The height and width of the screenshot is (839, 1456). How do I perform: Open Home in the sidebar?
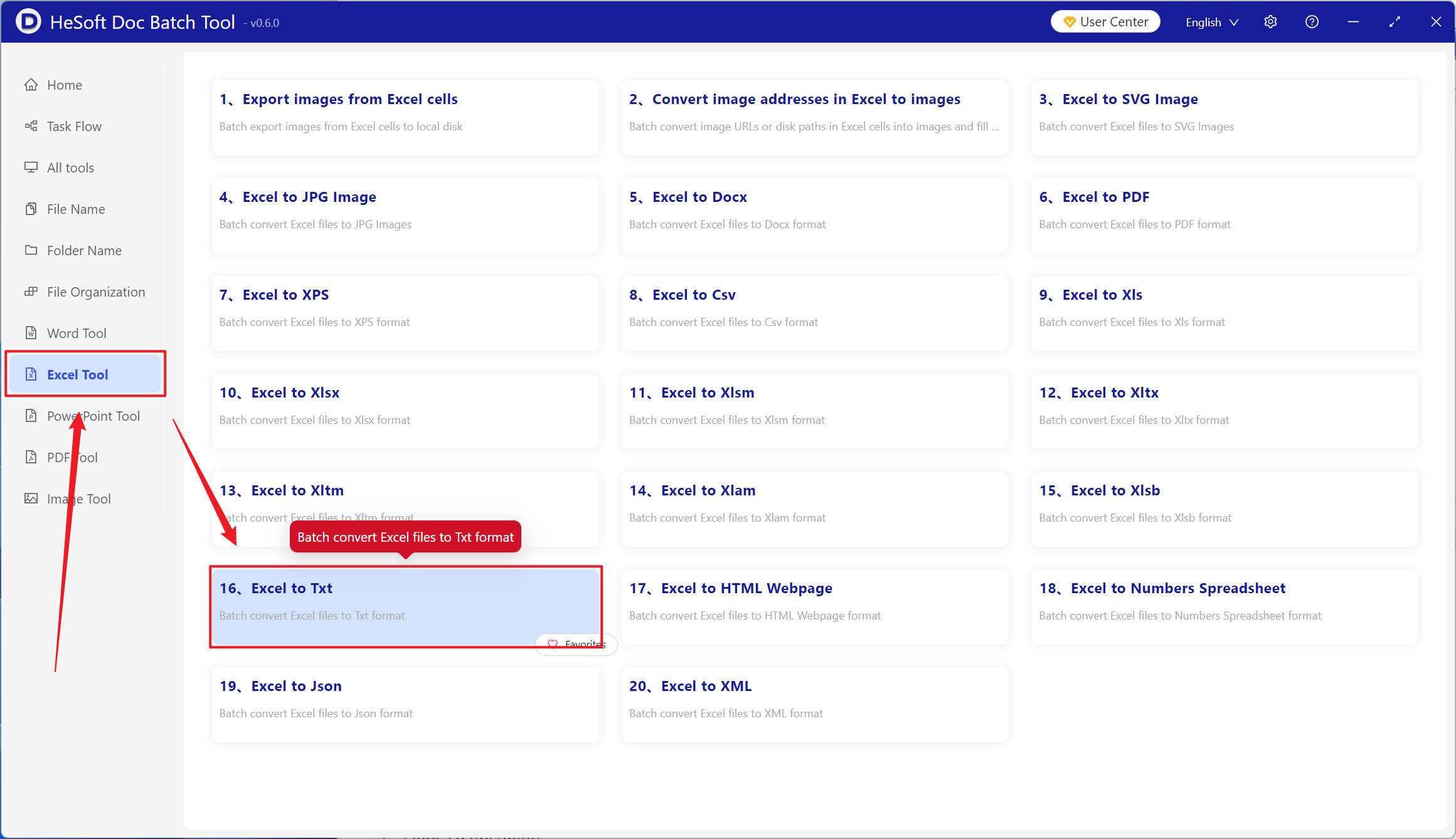(x=85, y=85)
